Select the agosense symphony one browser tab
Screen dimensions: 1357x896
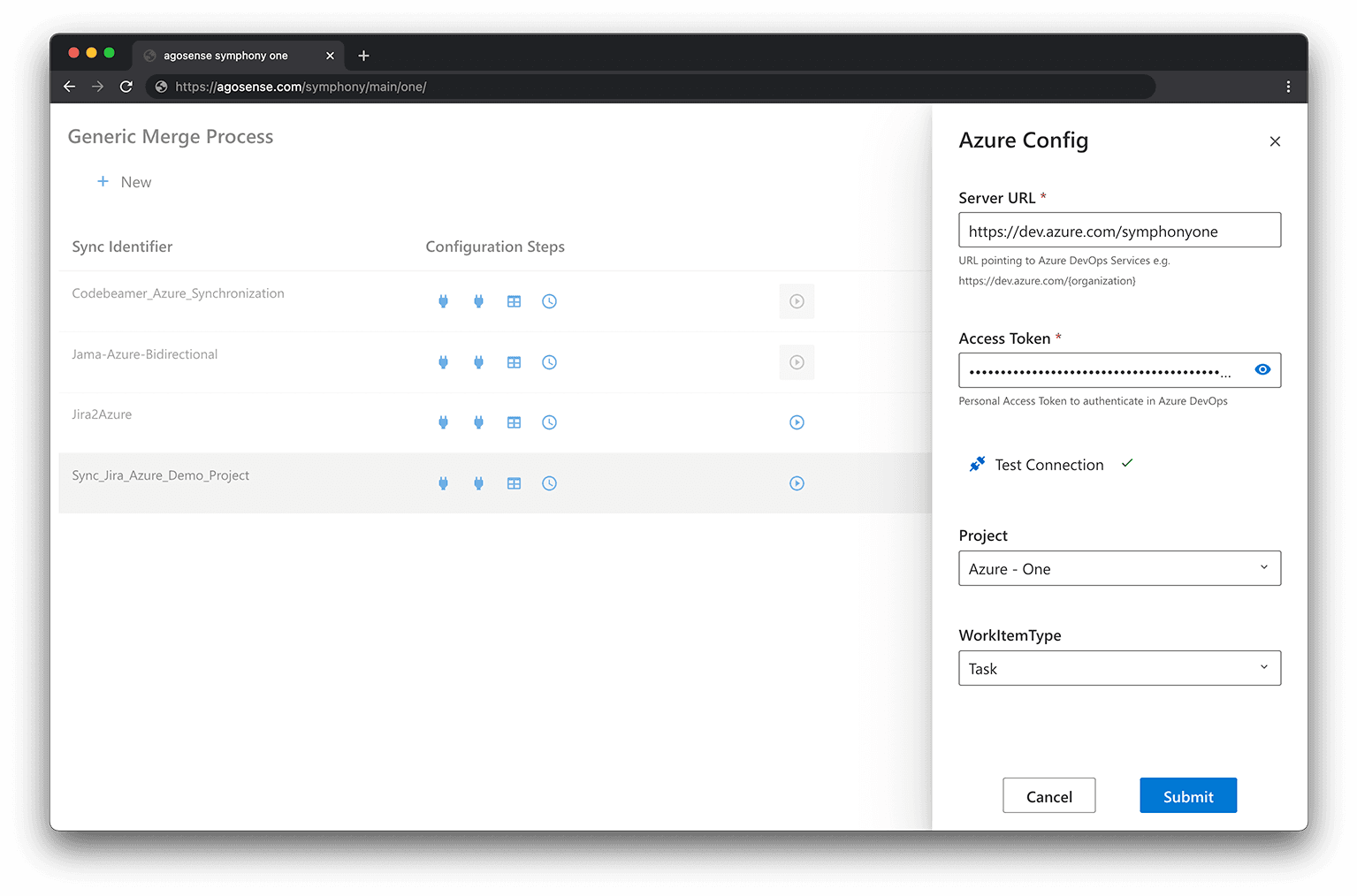coord(226,56)
